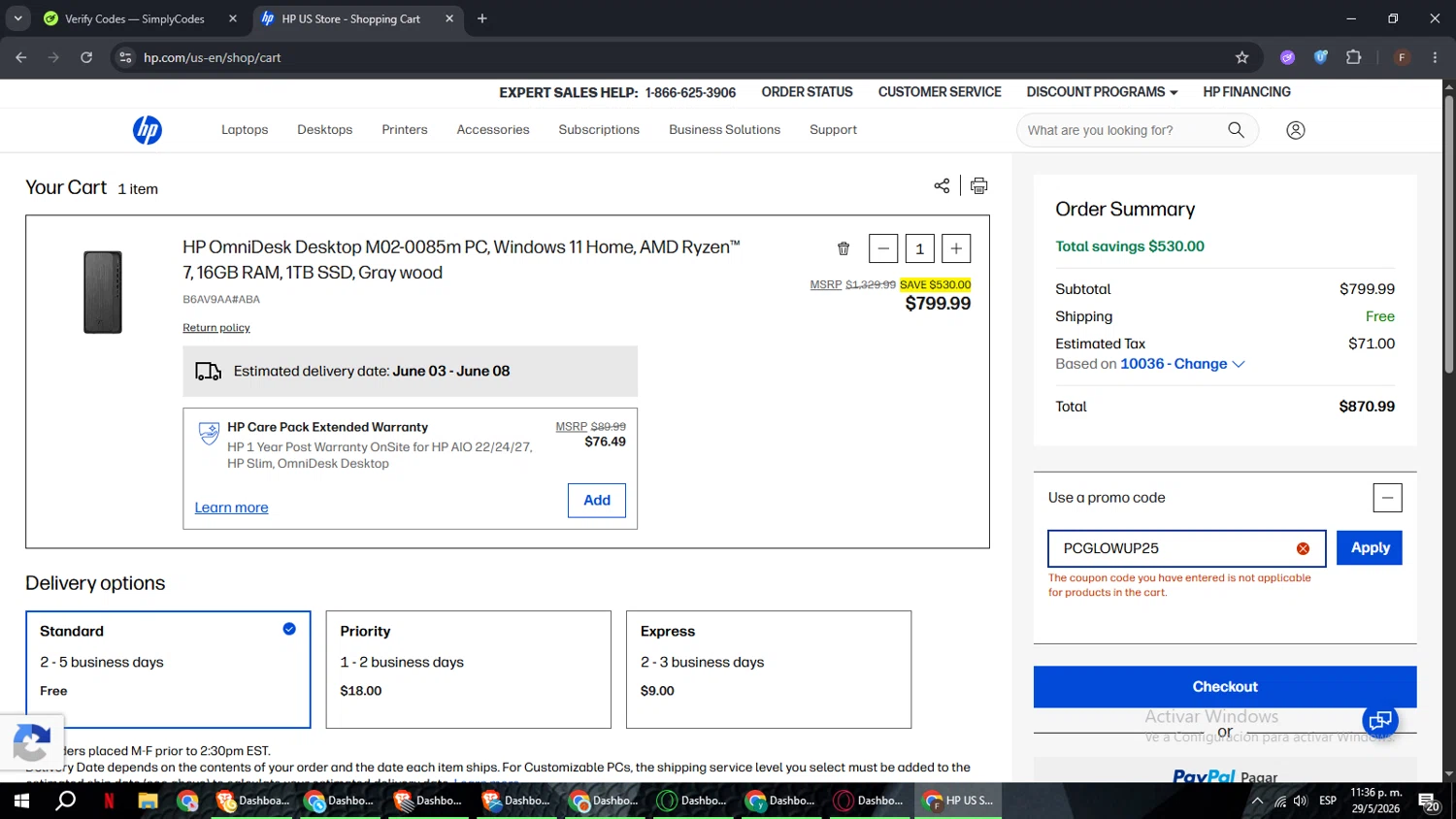Screen dimensions: 1456x819
Task: Open a new browser tab
Action: point(482,18)
